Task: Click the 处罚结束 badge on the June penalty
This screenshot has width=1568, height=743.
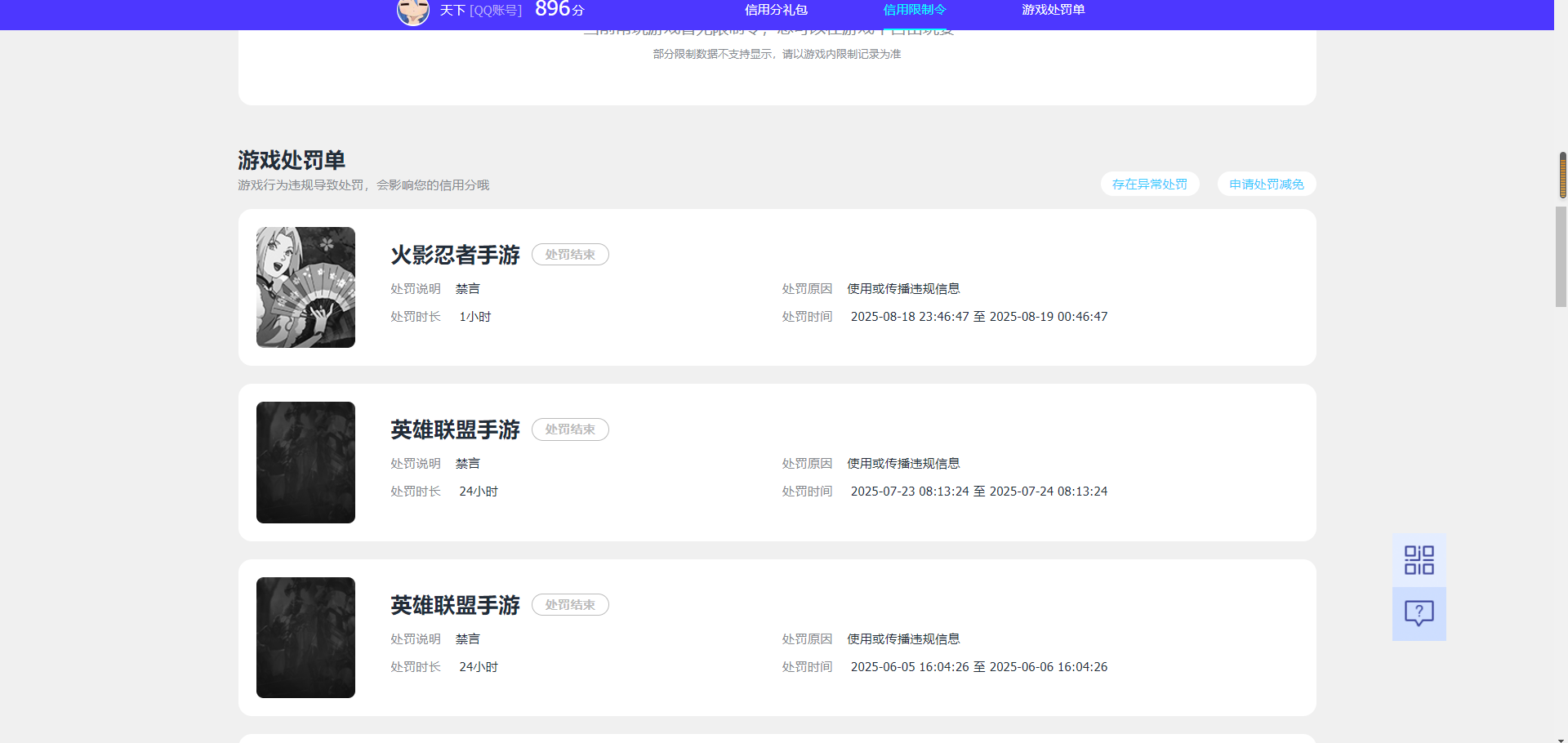Action: pos(570,605)
